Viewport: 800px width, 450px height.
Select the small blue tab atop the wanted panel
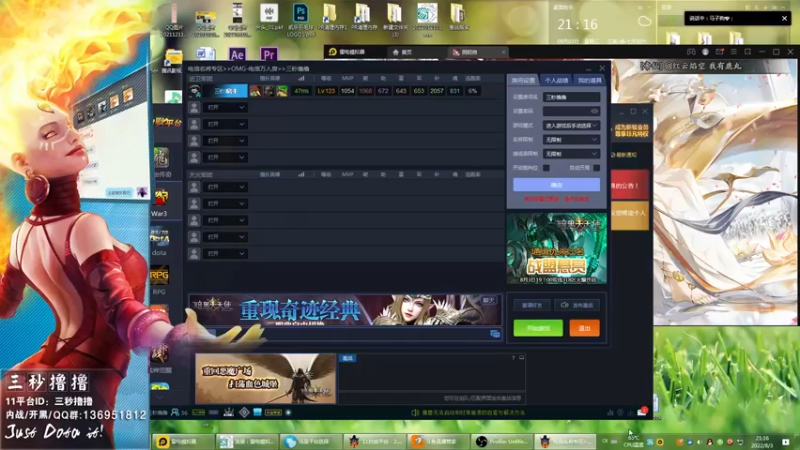click(x=347, y=358)
